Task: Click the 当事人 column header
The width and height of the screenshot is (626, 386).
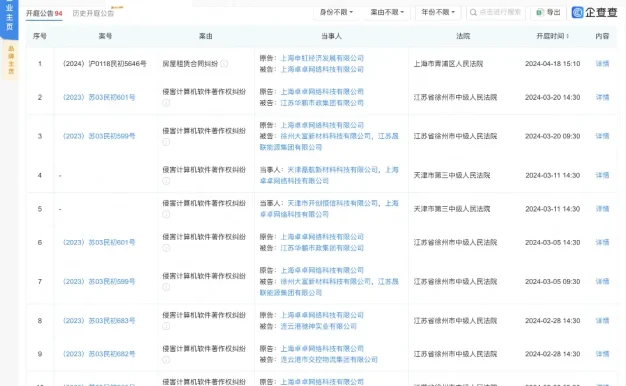Action: pyautogui.click(x=331, y=36)
